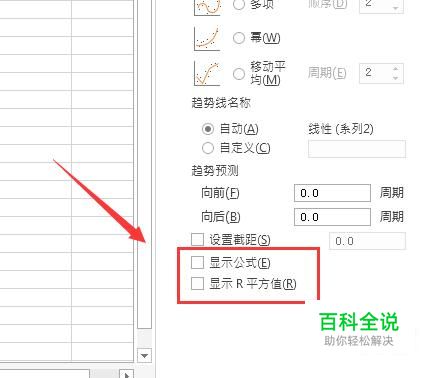Click the intercept value field showing 0.0
440x378 pixels.
click(367, 241)
